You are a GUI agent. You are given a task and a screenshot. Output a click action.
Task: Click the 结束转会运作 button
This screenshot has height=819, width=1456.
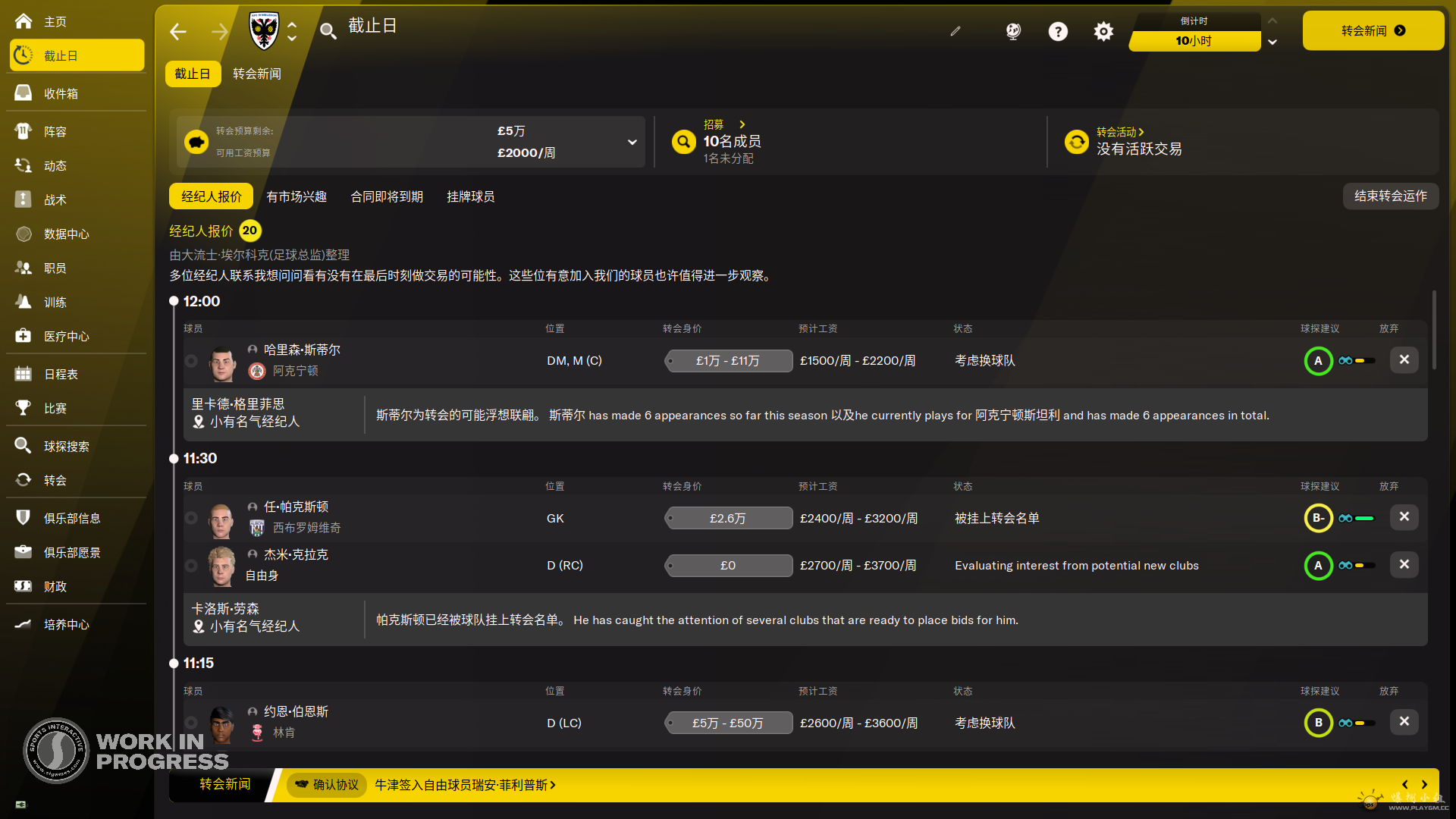[x=1390, y=196]
